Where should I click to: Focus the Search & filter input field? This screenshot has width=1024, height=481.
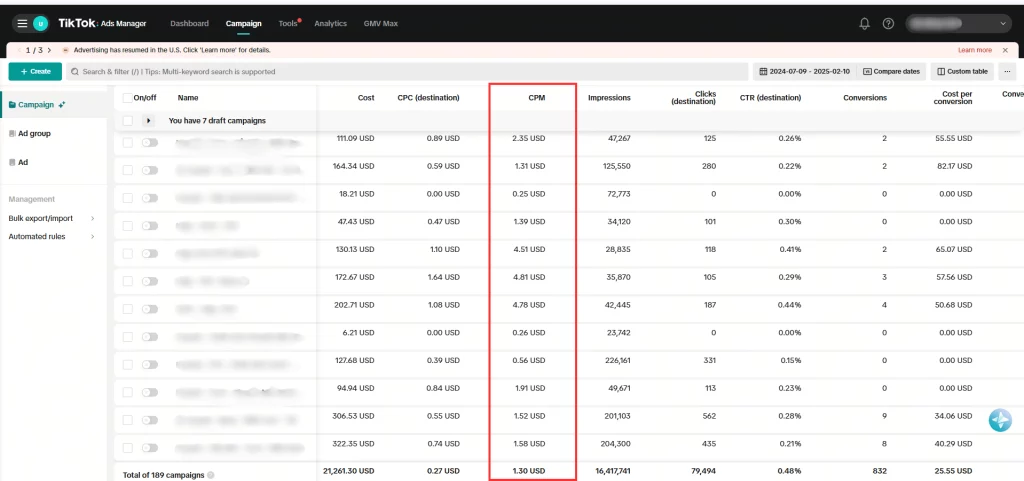click(407, 71)
